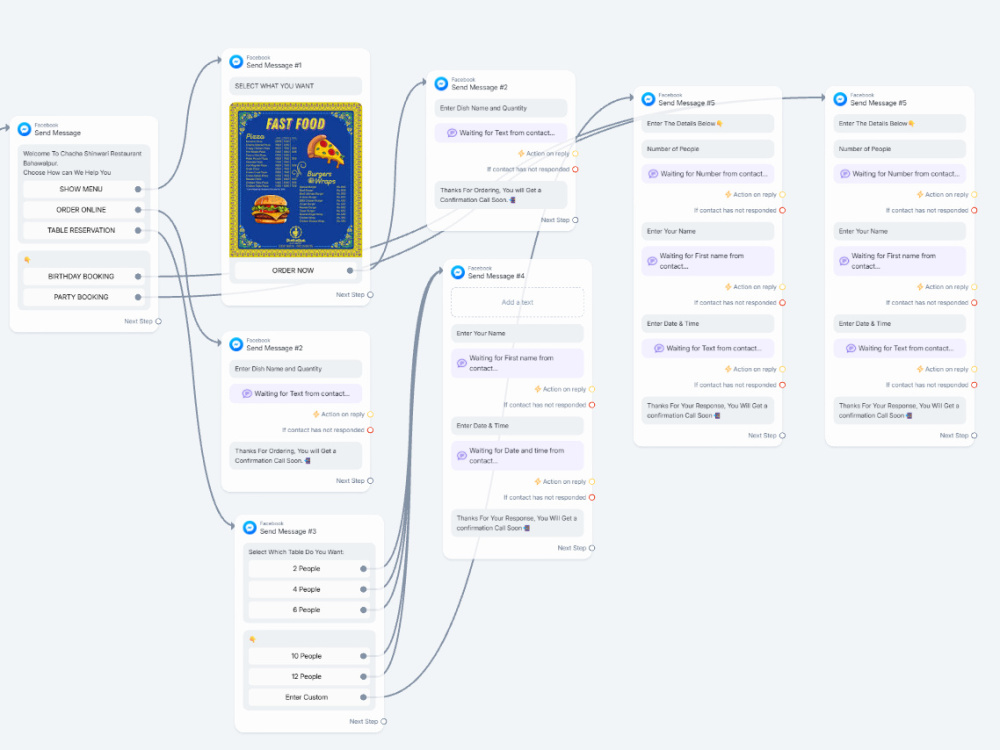Choose the 6 People button
The image size is (1000, 750).
pos(309,610)
